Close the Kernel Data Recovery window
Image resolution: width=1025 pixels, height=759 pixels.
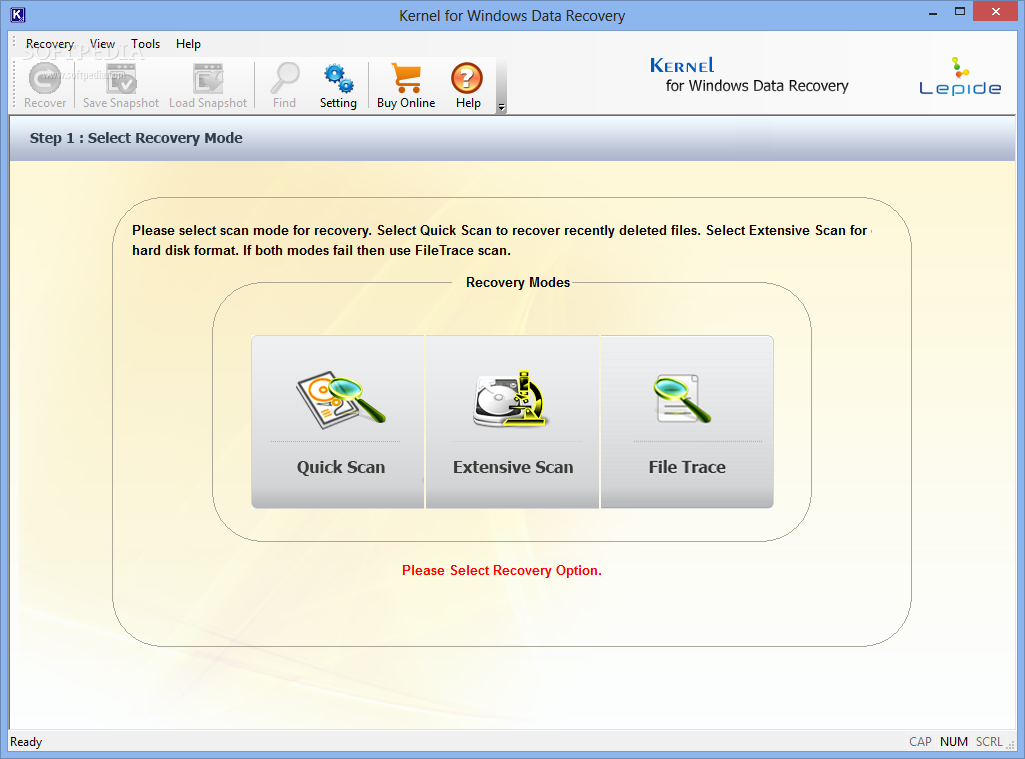[x=996, y=12]
